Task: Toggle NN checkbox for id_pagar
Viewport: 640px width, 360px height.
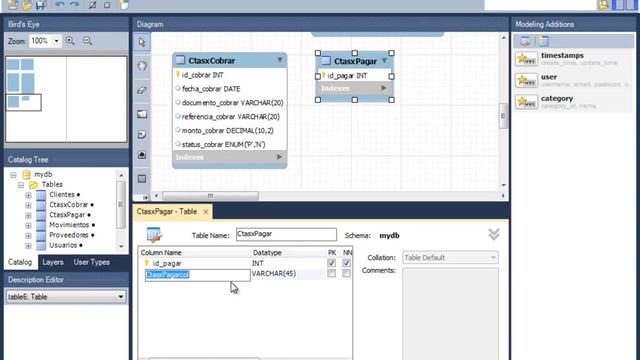Action: [346, 263]
